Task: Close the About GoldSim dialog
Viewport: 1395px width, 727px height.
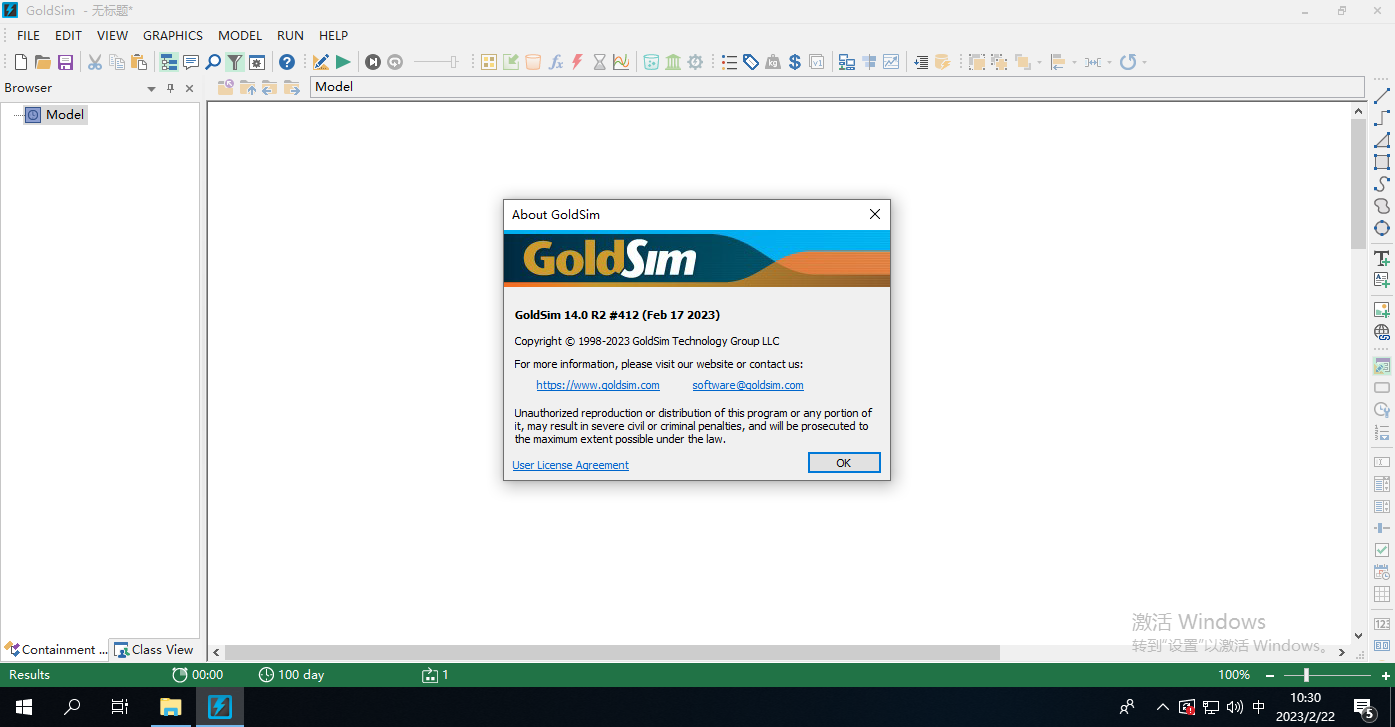Action: click(x=875, y=214)
